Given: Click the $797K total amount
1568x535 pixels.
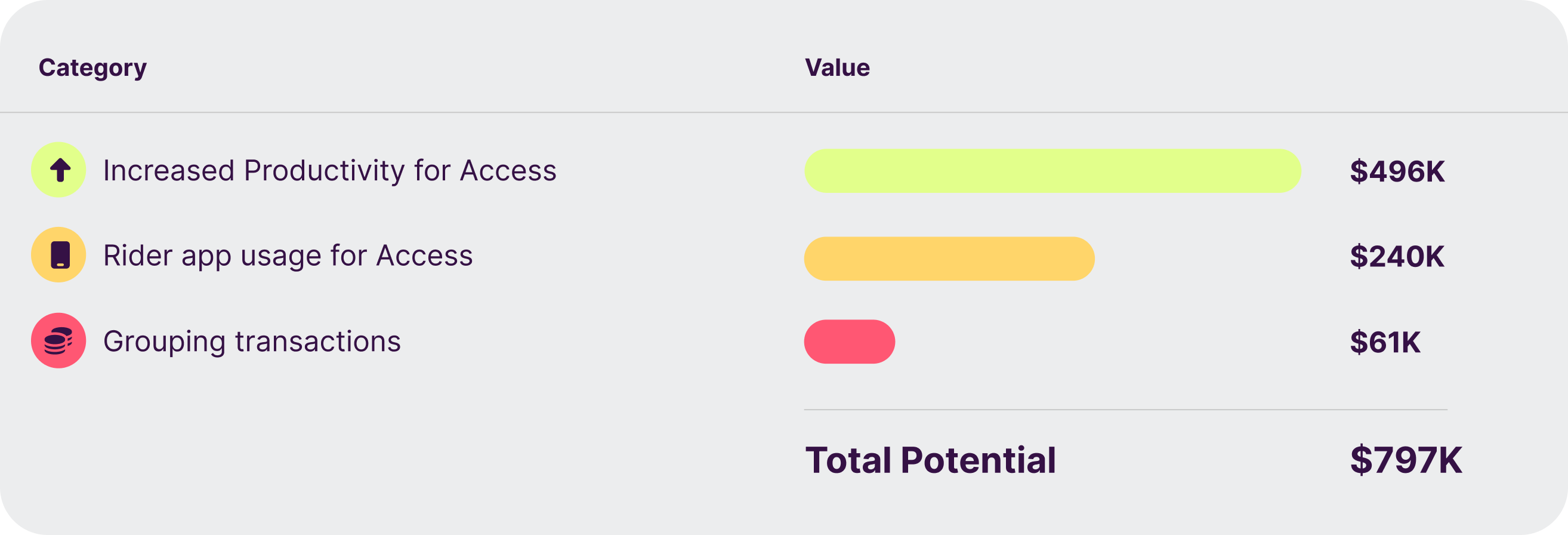Looking at the screenshot, I should click(1406, 460).
